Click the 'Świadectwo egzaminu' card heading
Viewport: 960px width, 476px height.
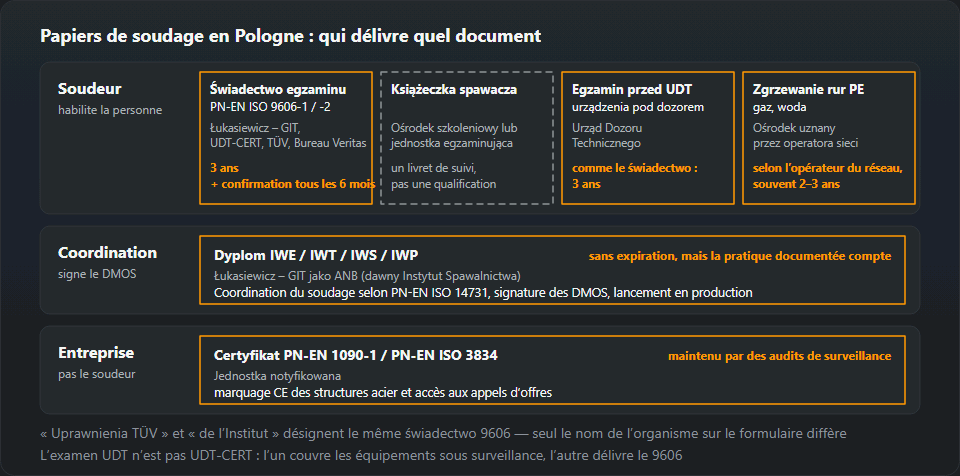pyautogui.click(x=278, y=89)
